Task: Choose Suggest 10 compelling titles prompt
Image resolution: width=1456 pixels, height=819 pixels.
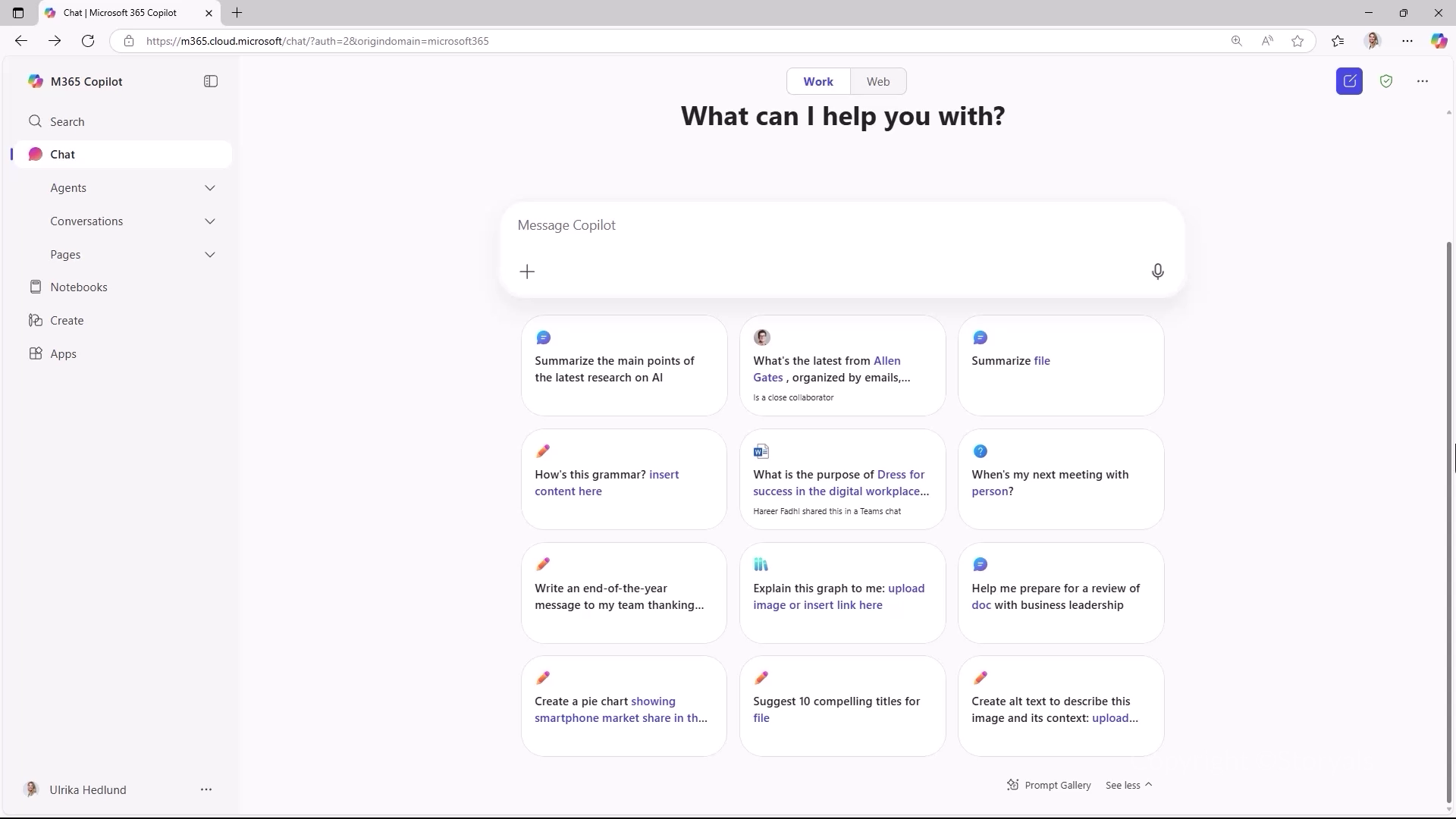Action: click(842, 706)
